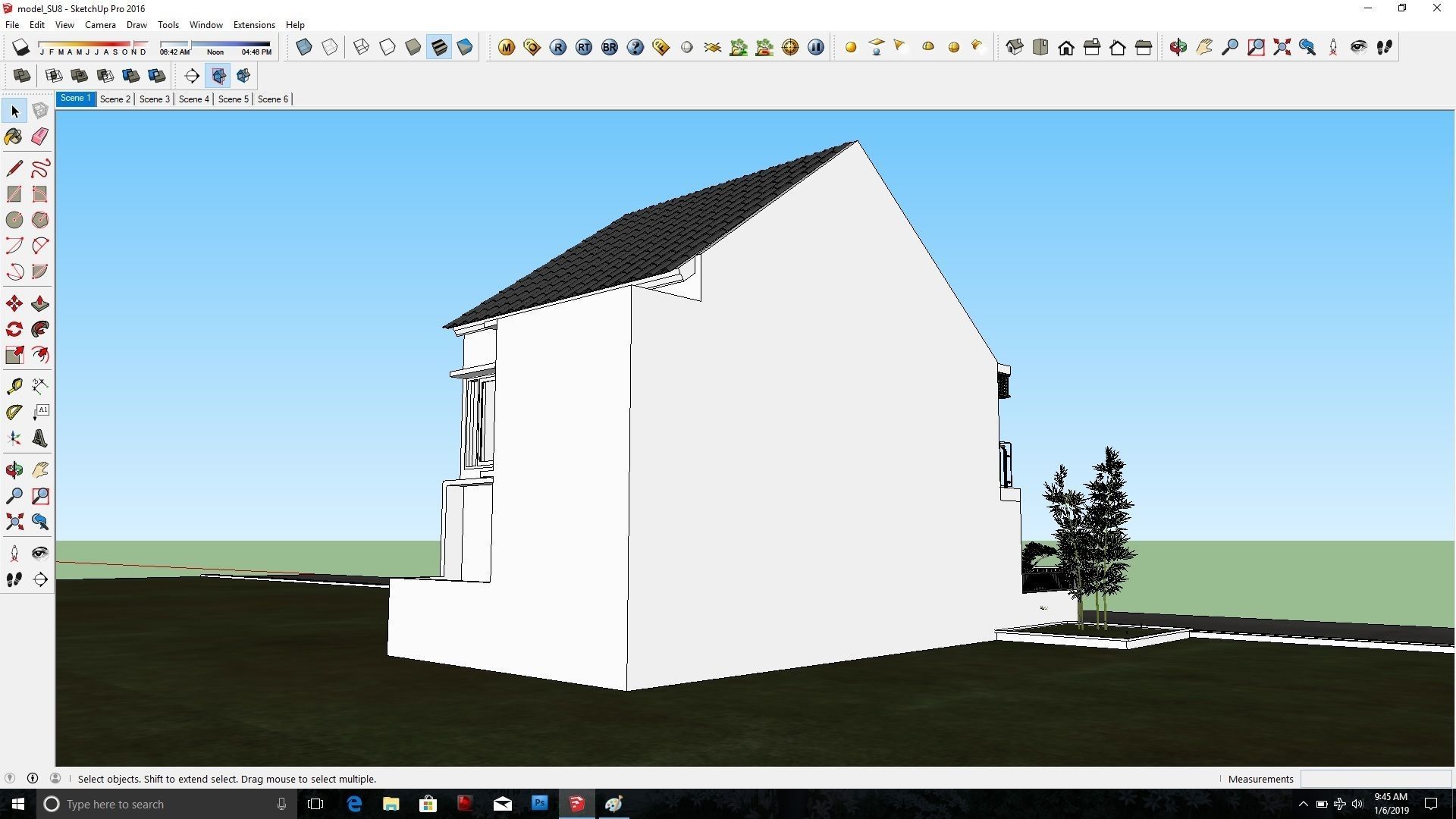Click the blue pause render button

coord(816,47)
